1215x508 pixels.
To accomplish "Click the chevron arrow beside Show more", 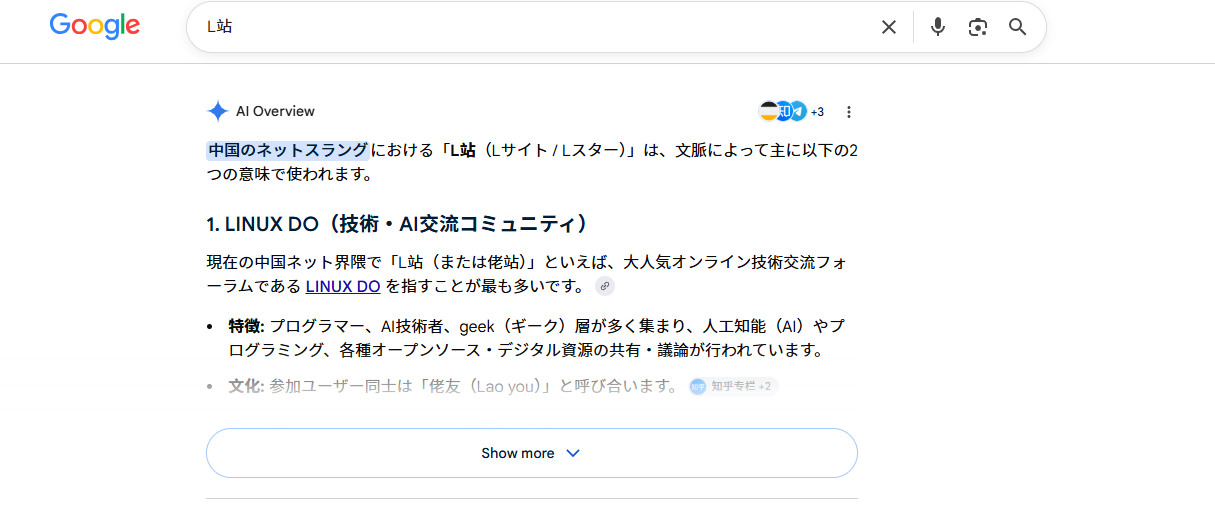I will click(x=573, y=453).
